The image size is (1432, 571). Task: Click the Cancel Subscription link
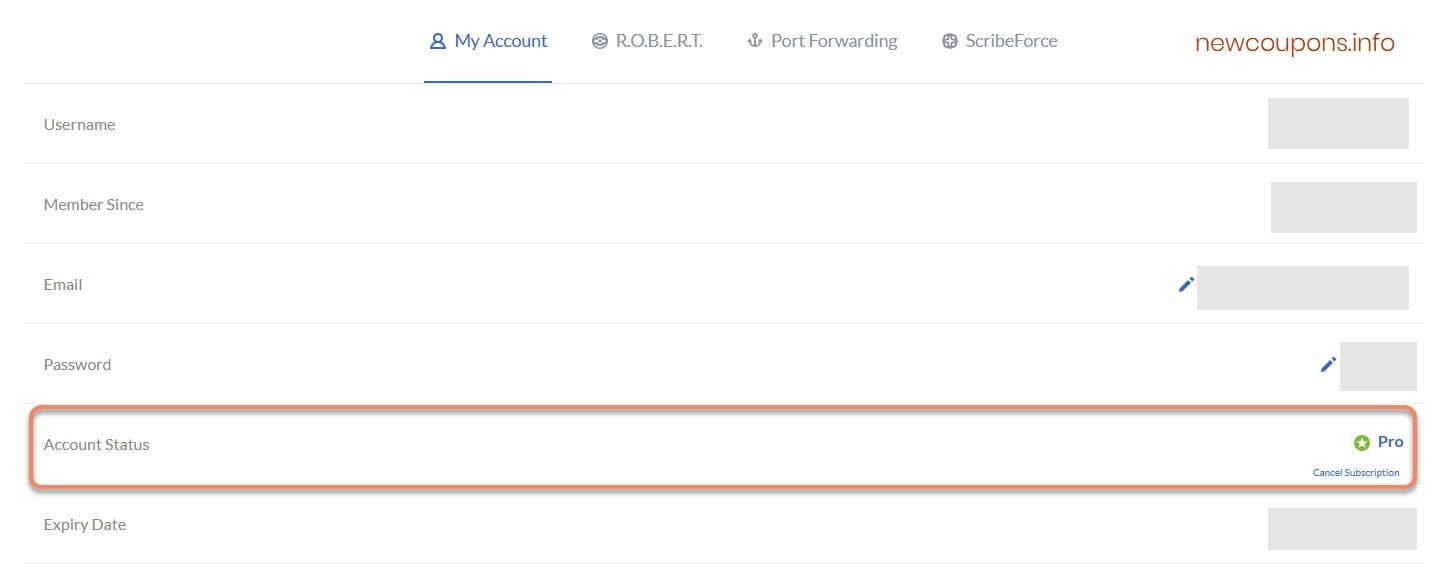1356,473
